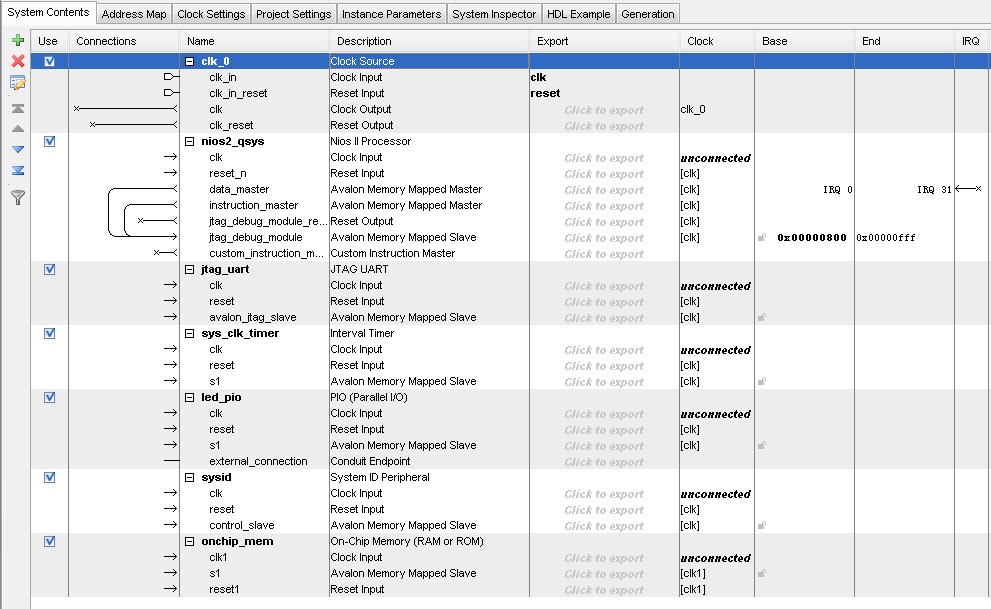991x609 pixels.
Task: Switch to the HDL Example tab
Action: click(x=578, y=14)
